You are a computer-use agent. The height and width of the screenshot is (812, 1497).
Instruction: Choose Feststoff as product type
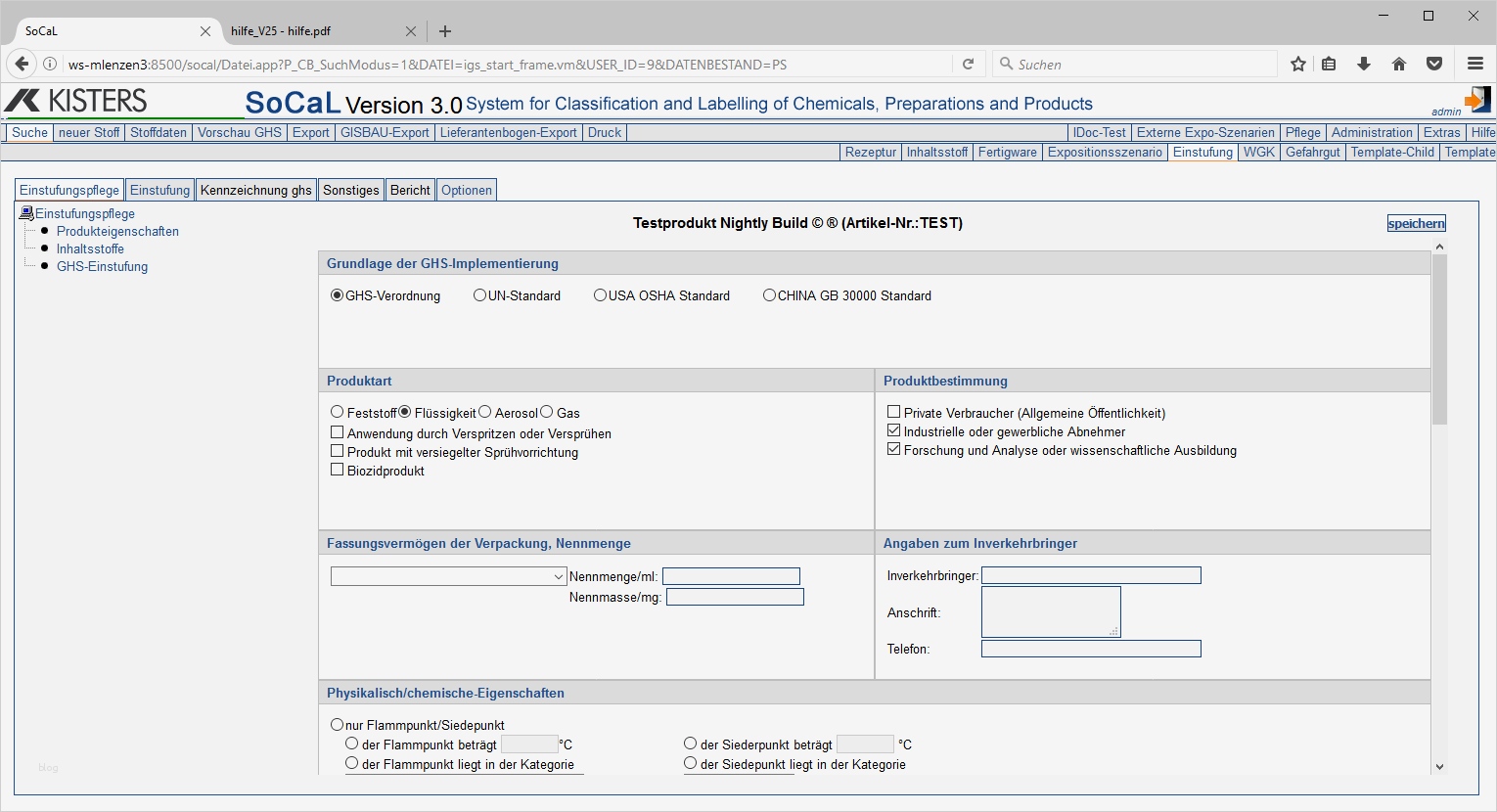pos(338,412)
